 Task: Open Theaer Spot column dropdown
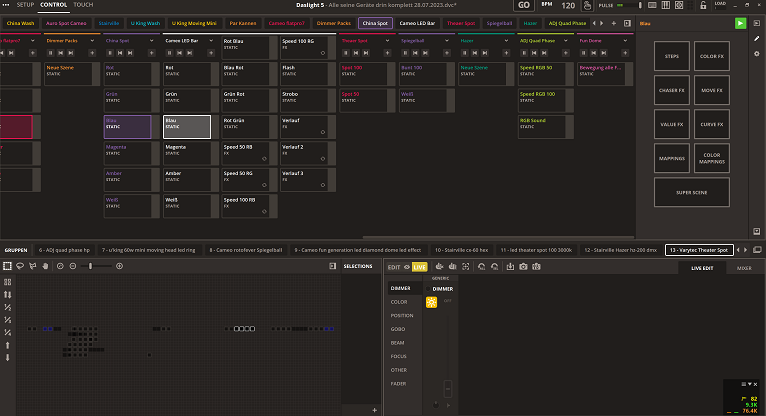(387, 41)
